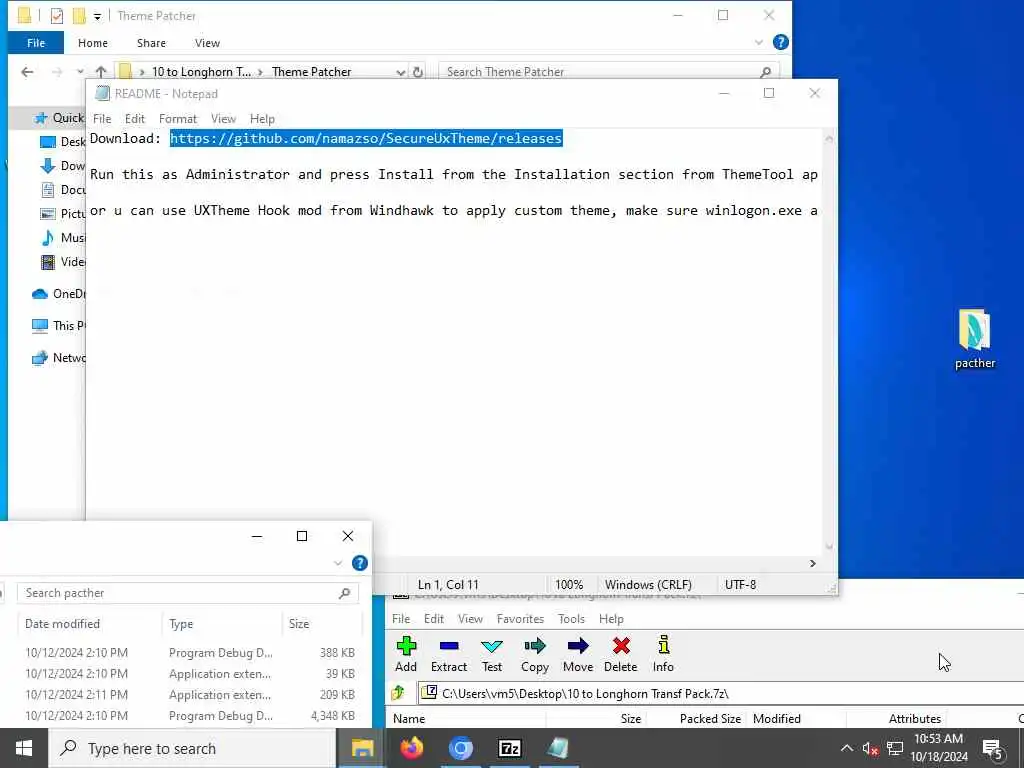This screenshot has width=1024, height=768.
Task: Open Help in Theme Patcher explorer window
Action: pyautogui.click(x=780, y=42)
